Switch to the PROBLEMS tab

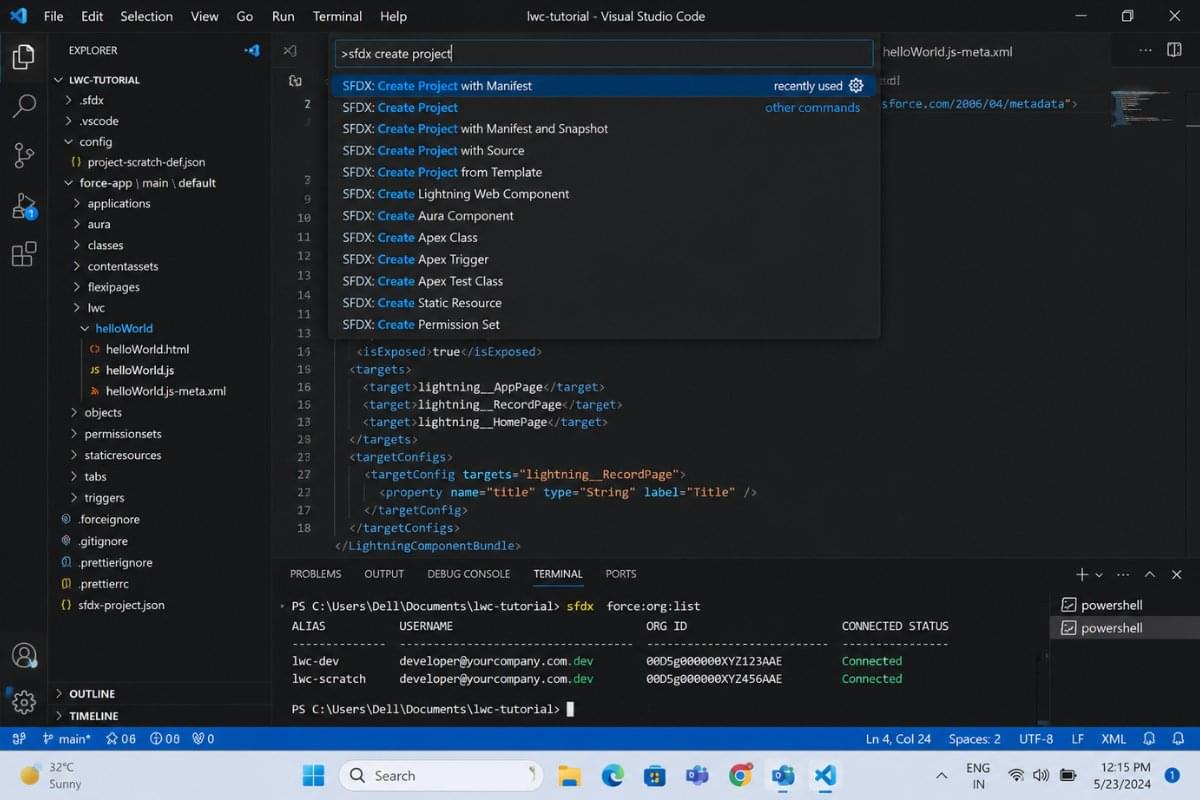[x=315, y=574]
